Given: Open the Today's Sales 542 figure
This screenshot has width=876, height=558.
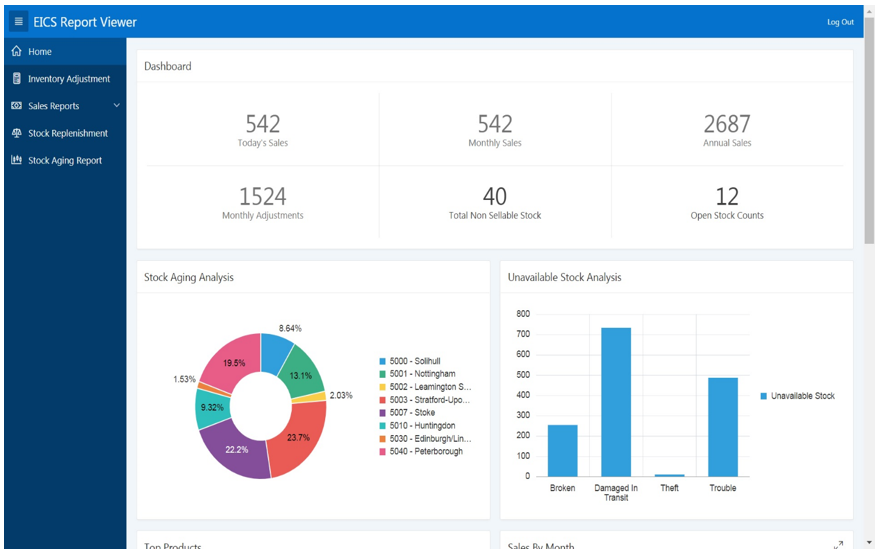Looking at the screenshot, I should 263,123.
